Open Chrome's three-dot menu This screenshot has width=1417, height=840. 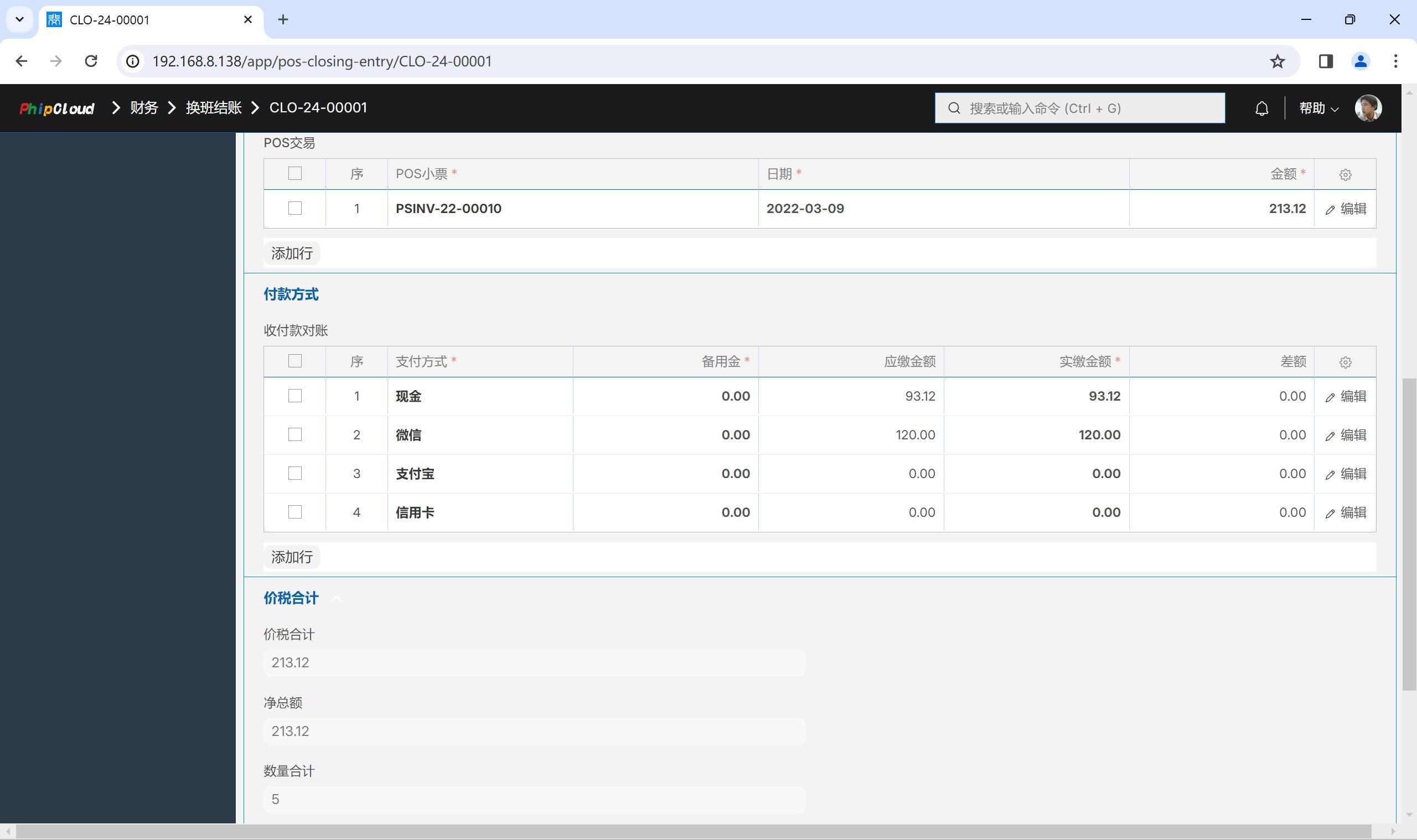(1395, 61)
